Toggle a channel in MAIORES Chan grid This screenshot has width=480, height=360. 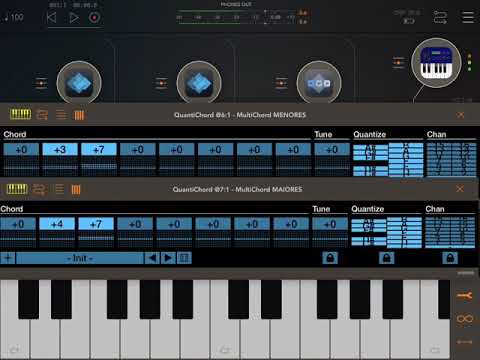coord(450,233)
